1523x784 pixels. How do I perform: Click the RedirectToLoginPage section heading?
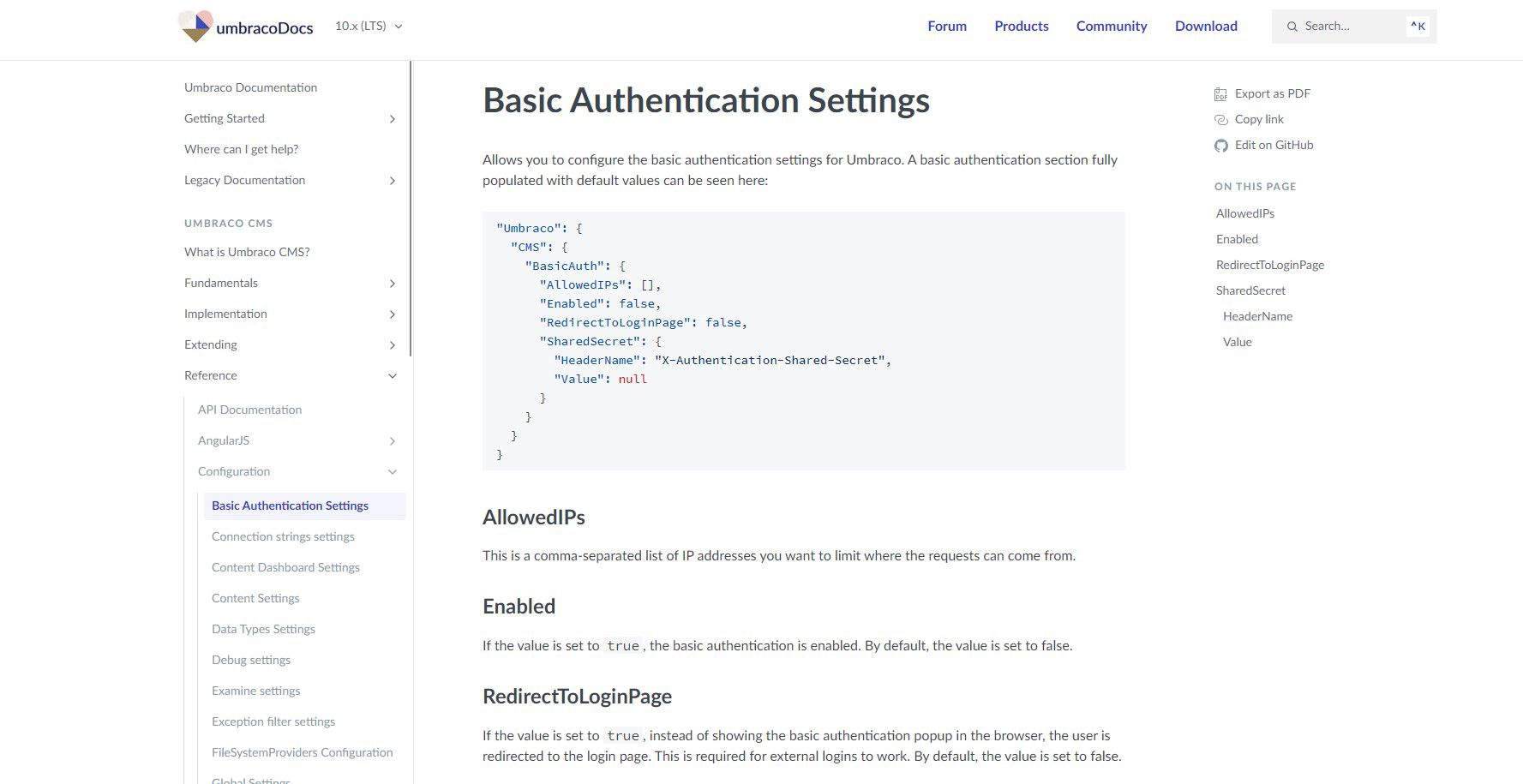[x=577, y=697]
